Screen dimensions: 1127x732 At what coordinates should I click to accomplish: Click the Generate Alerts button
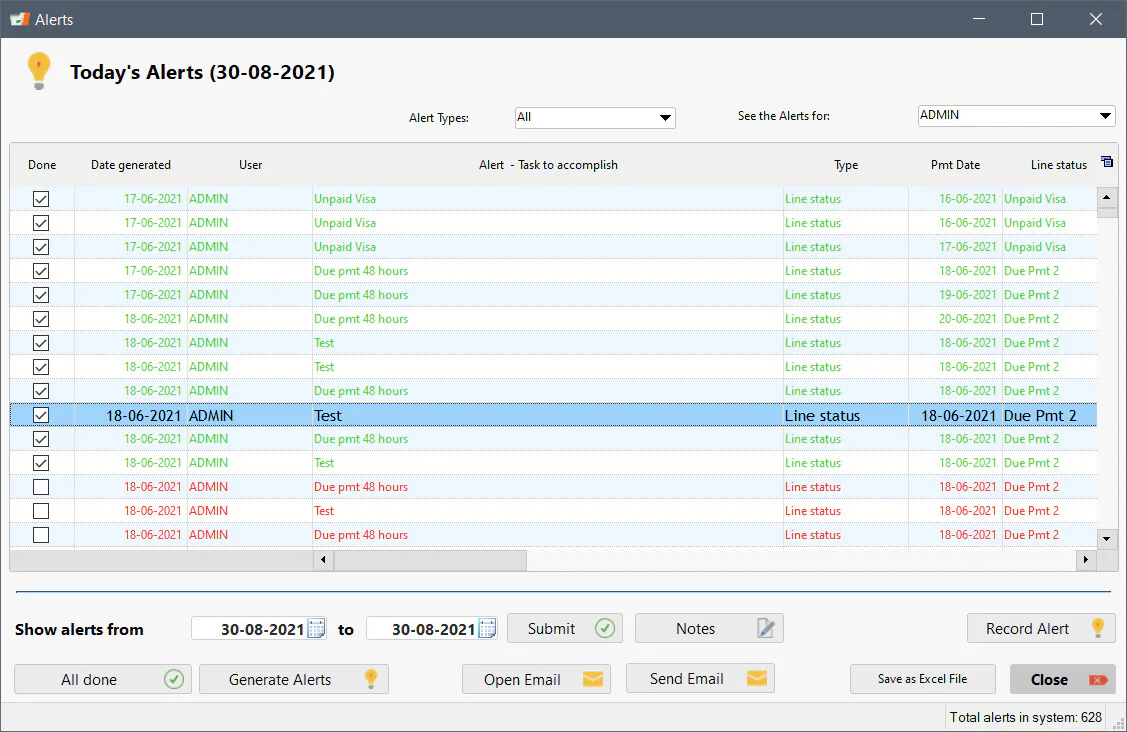click(294, 680)
